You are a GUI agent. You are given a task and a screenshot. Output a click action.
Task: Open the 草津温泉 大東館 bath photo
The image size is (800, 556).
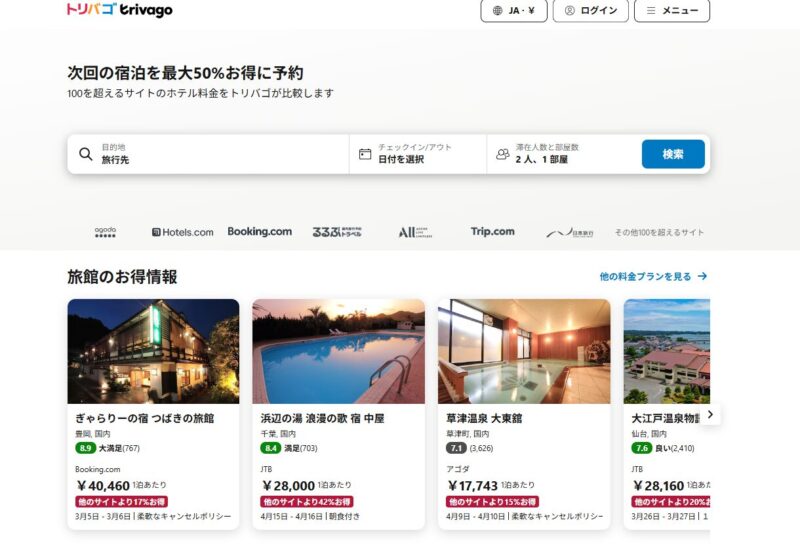point(524,350)
